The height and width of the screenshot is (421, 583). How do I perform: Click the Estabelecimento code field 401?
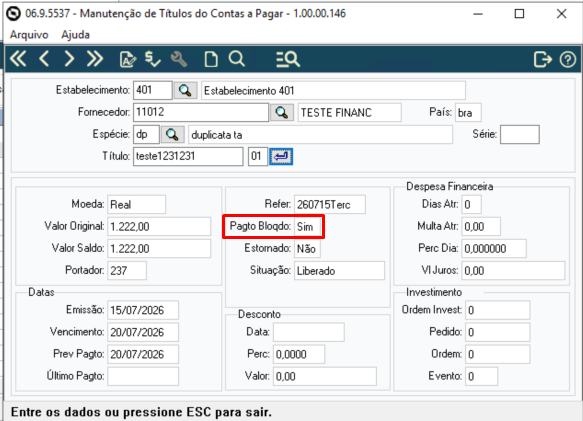click(x=153, y=90)
